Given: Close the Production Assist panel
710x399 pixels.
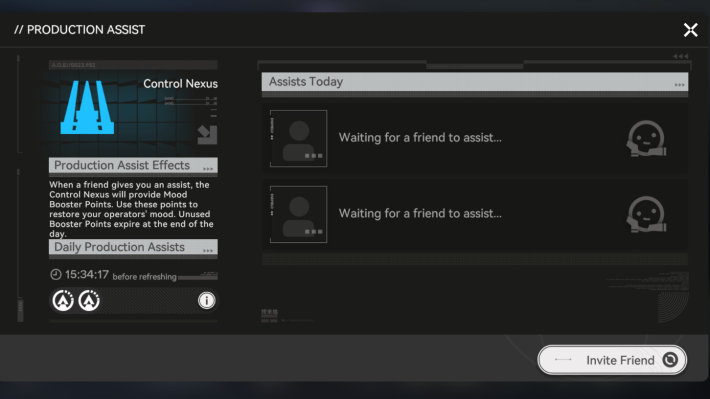Looking at the screenshot, I should click(691, 30).
